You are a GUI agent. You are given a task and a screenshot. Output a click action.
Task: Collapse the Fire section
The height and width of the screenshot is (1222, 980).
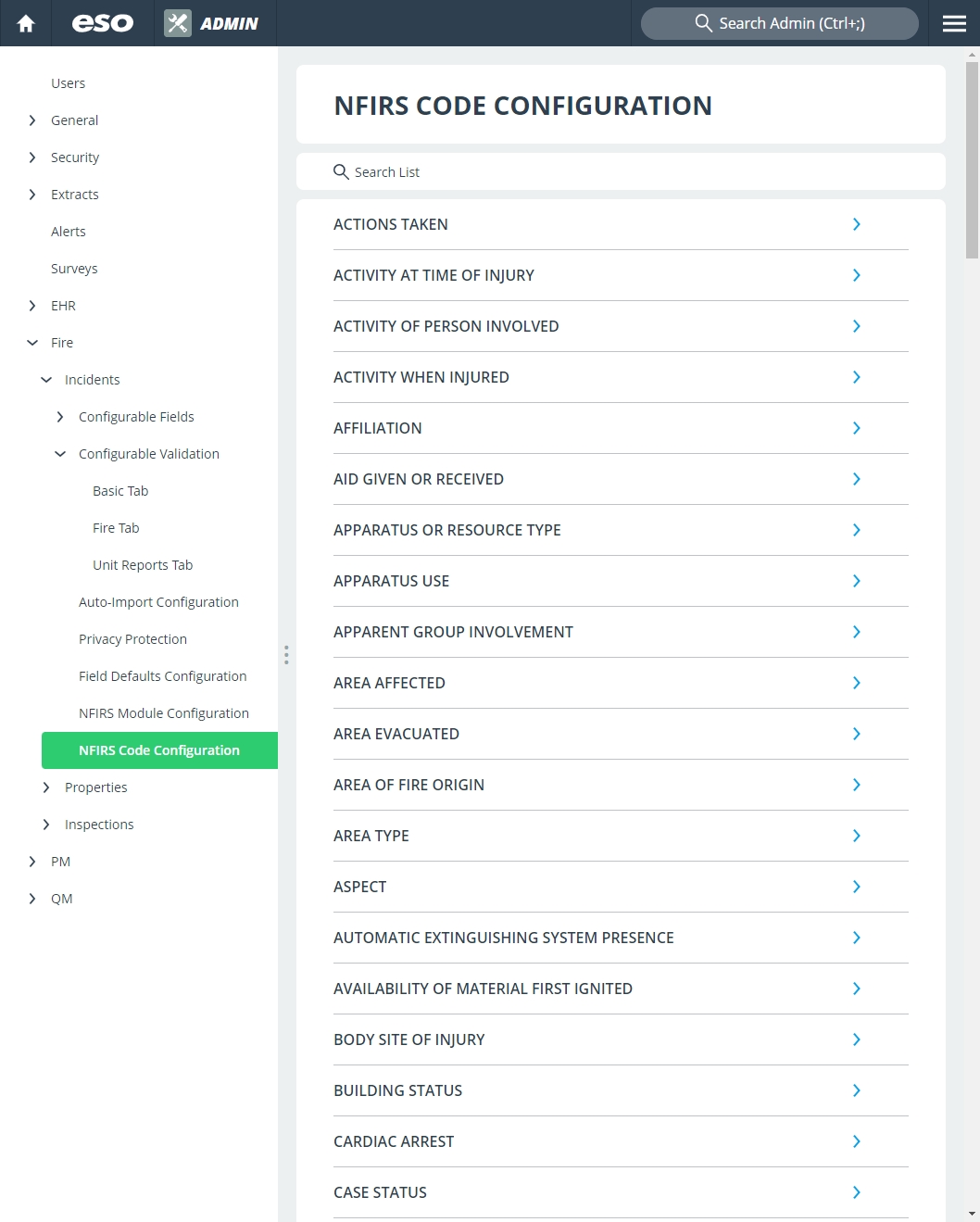coord(32,343)
